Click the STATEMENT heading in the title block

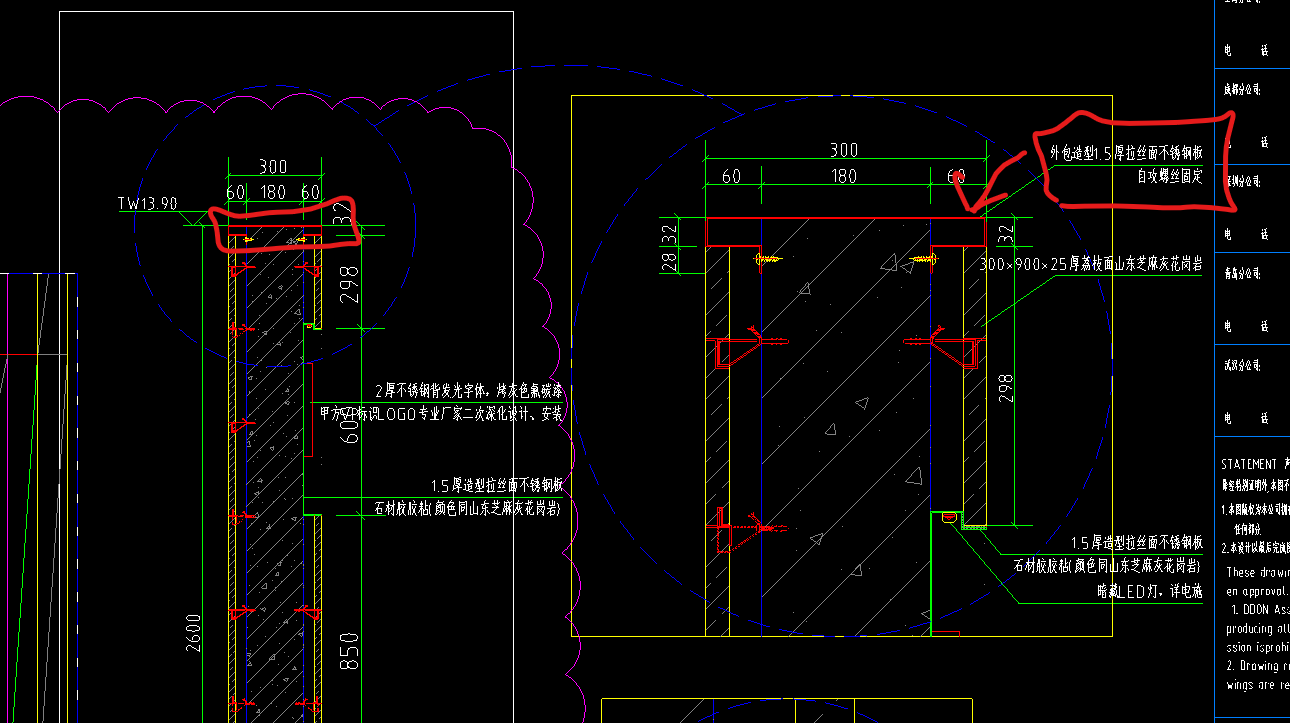[x=1249, y=465]
